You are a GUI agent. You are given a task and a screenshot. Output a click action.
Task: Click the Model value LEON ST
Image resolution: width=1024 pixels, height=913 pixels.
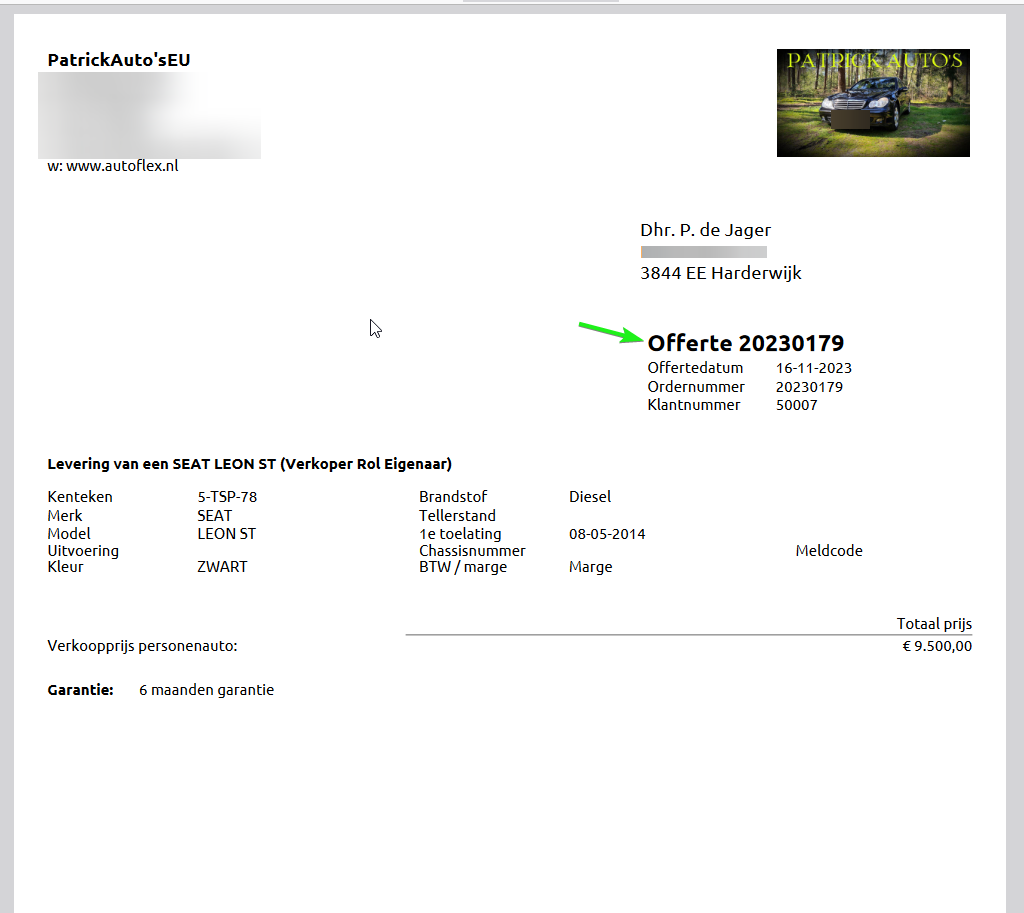[226, 534]
